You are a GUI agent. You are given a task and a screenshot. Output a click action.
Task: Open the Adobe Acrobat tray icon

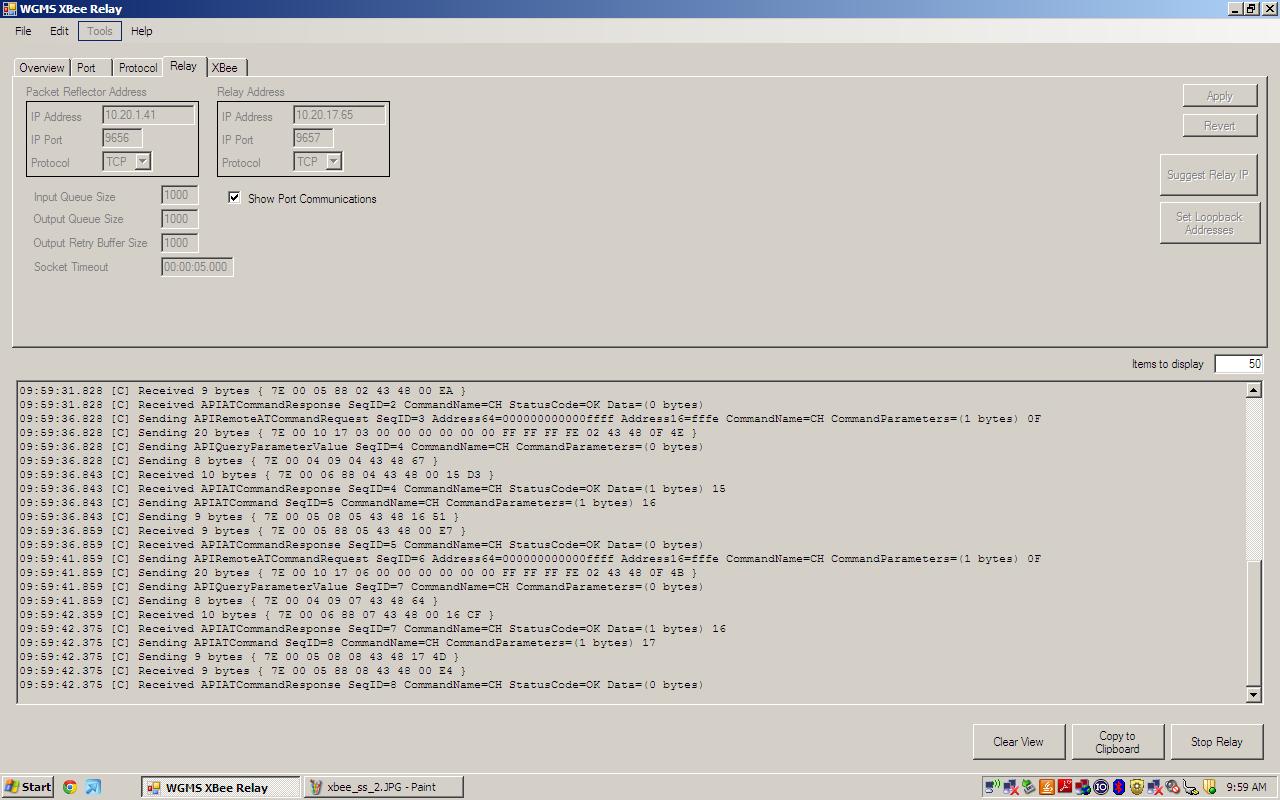coord(1065,787)
